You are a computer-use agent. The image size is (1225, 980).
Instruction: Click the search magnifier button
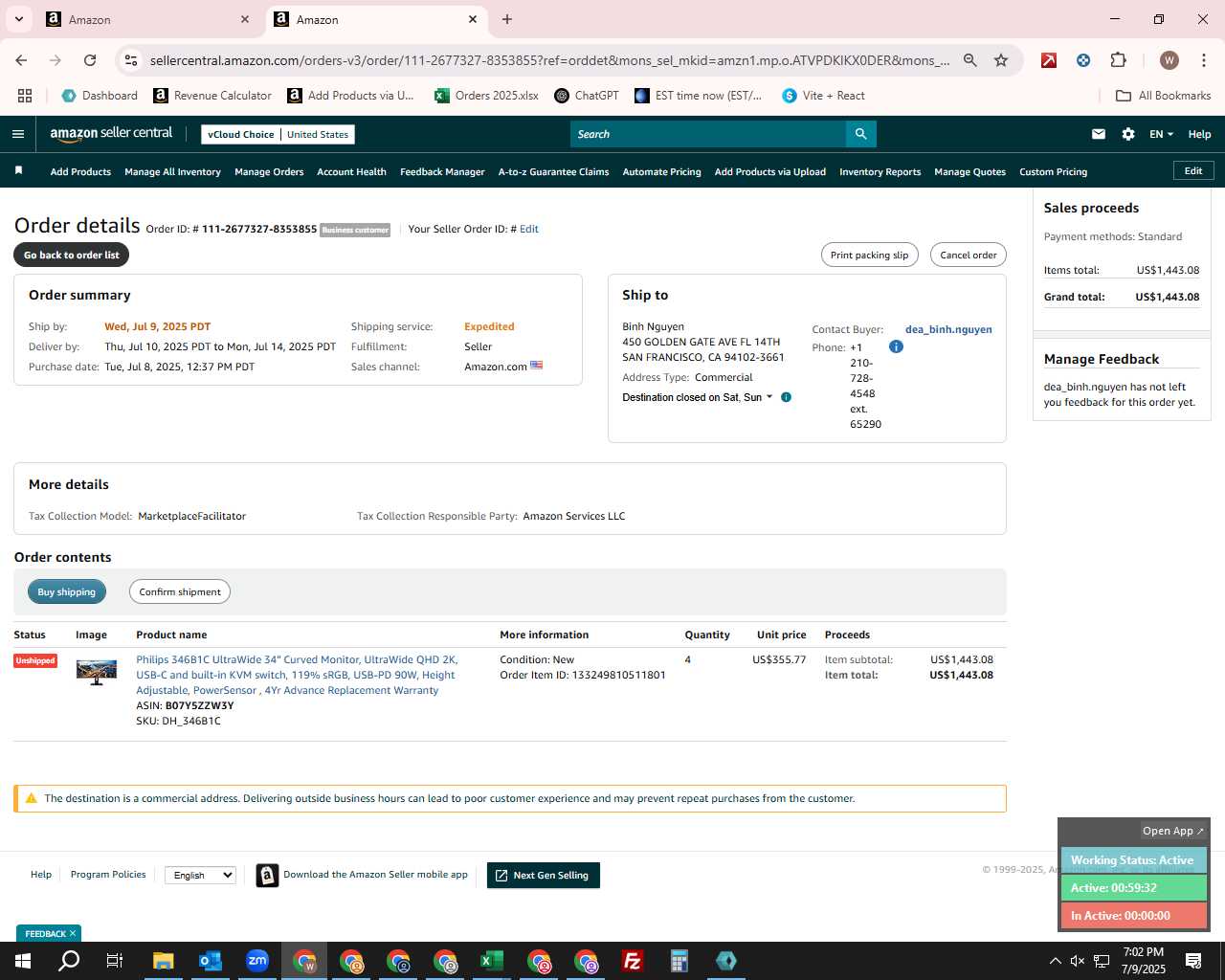860,134
